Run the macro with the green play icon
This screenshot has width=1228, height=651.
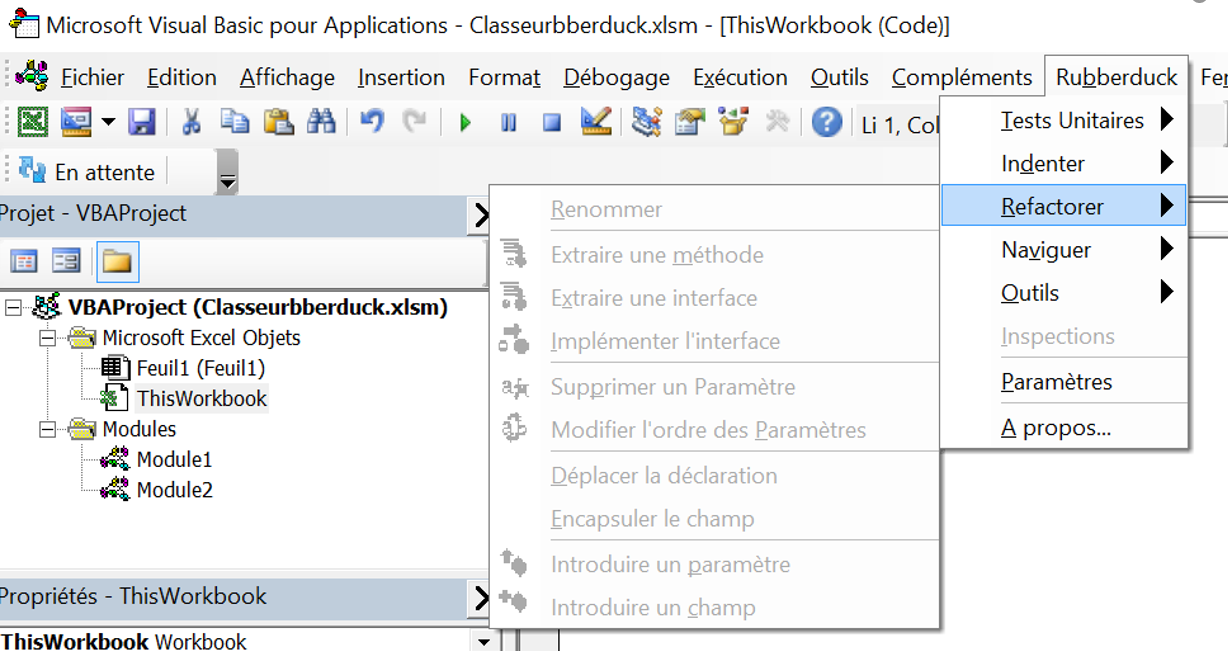465,123
